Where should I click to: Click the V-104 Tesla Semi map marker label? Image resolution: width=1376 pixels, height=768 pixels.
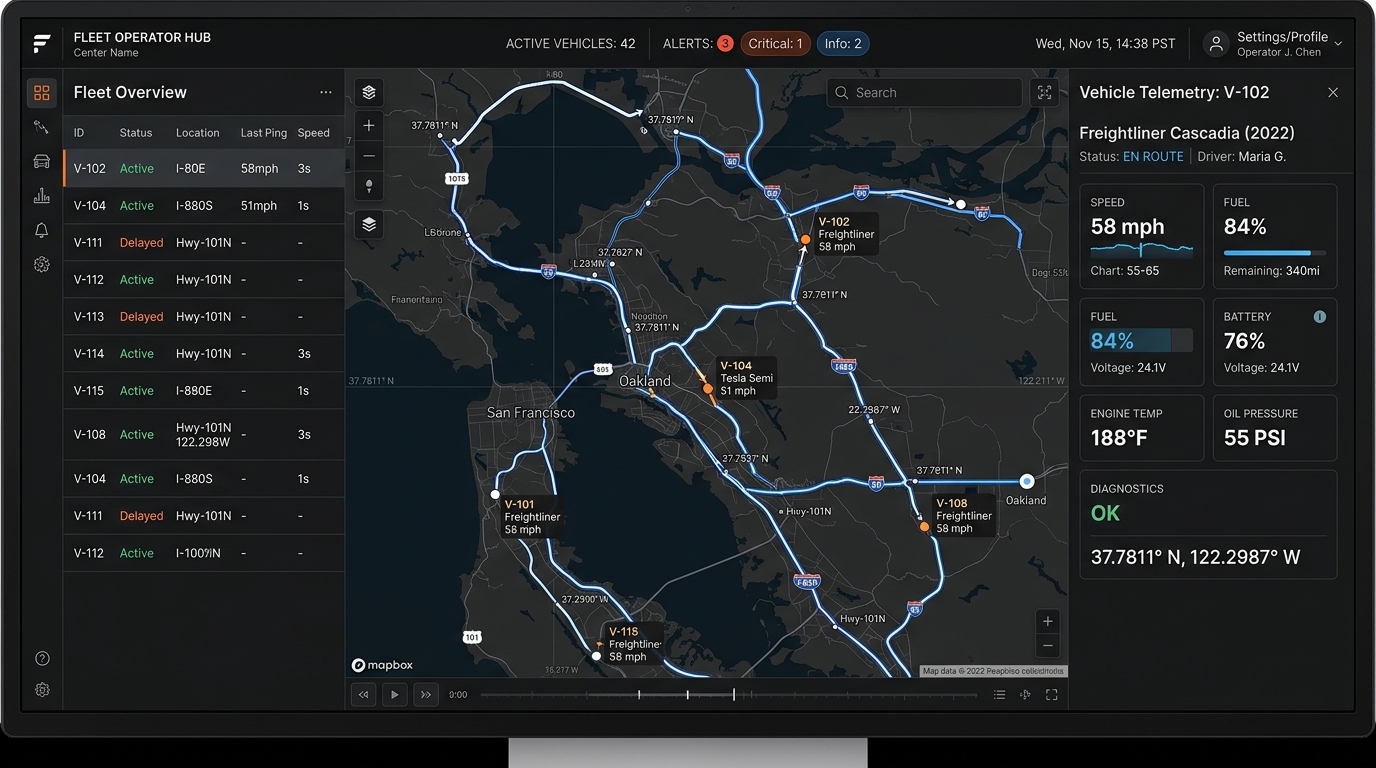coord(746,378)
